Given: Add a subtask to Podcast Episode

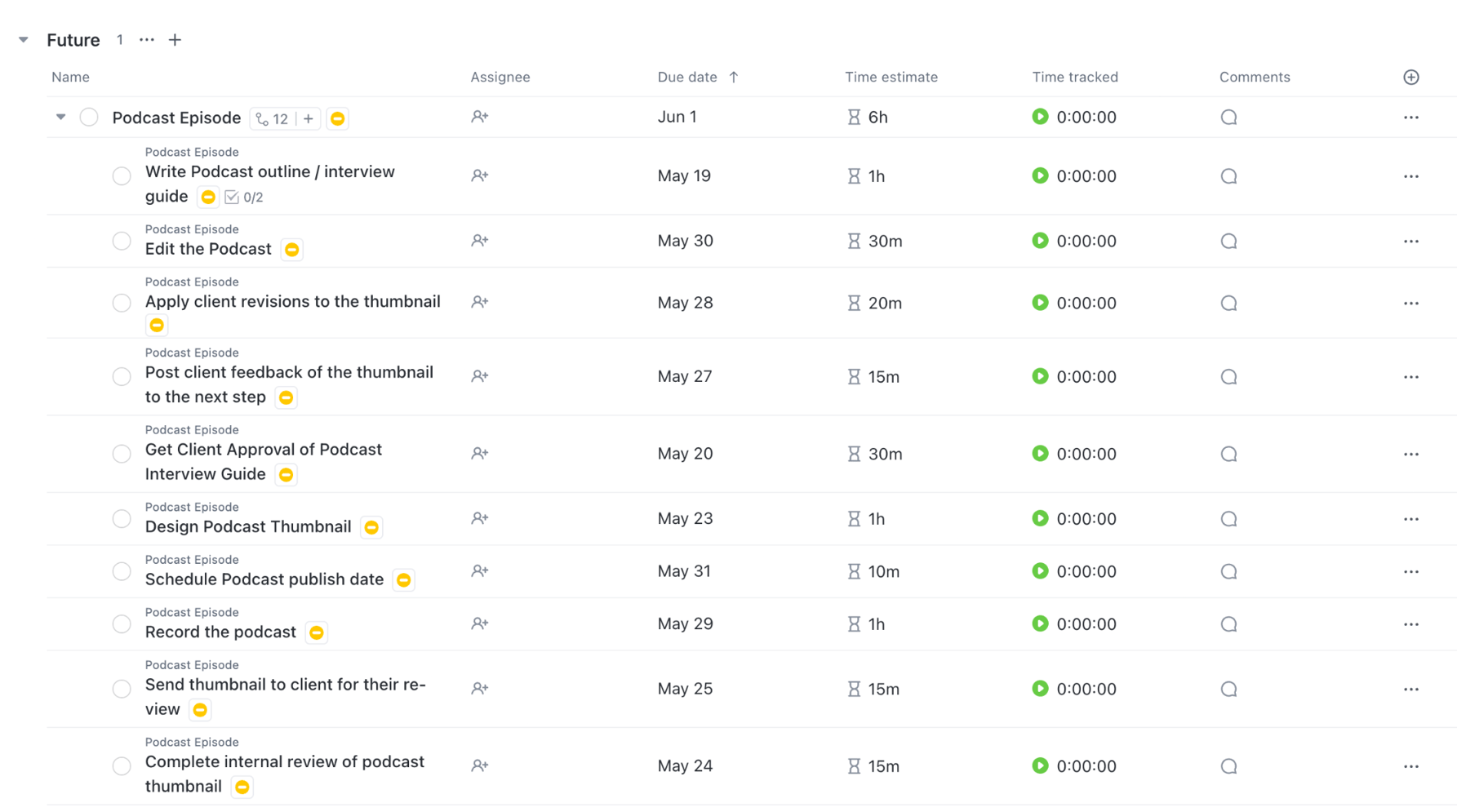Looking at the screenshot, I should tap(309, 118).
